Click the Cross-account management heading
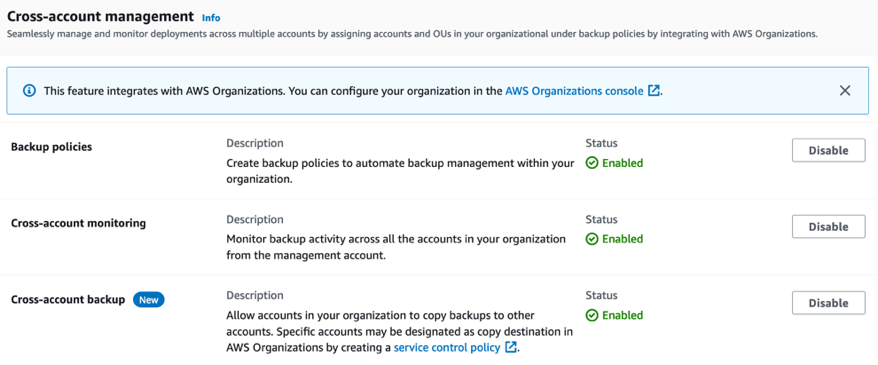The height and width of the screenshot is (365, 878). [x=100, y=16]
